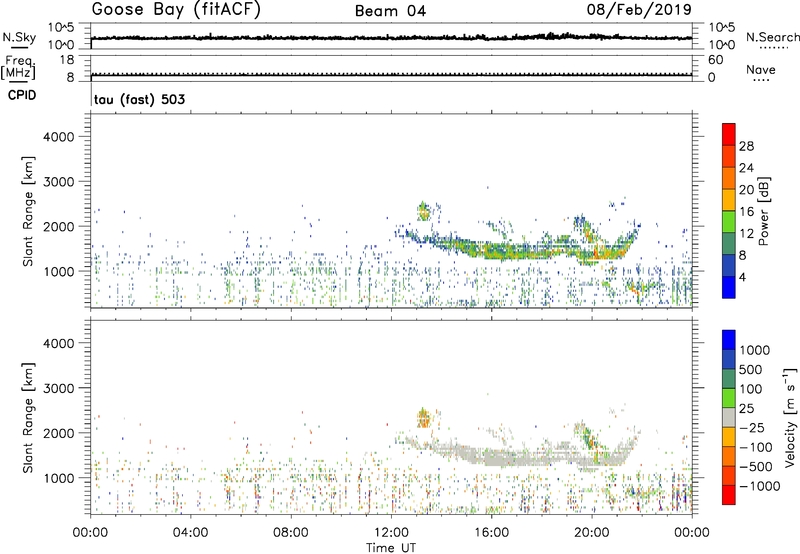Click the '500' velocity color bar tick

point(751,370)
